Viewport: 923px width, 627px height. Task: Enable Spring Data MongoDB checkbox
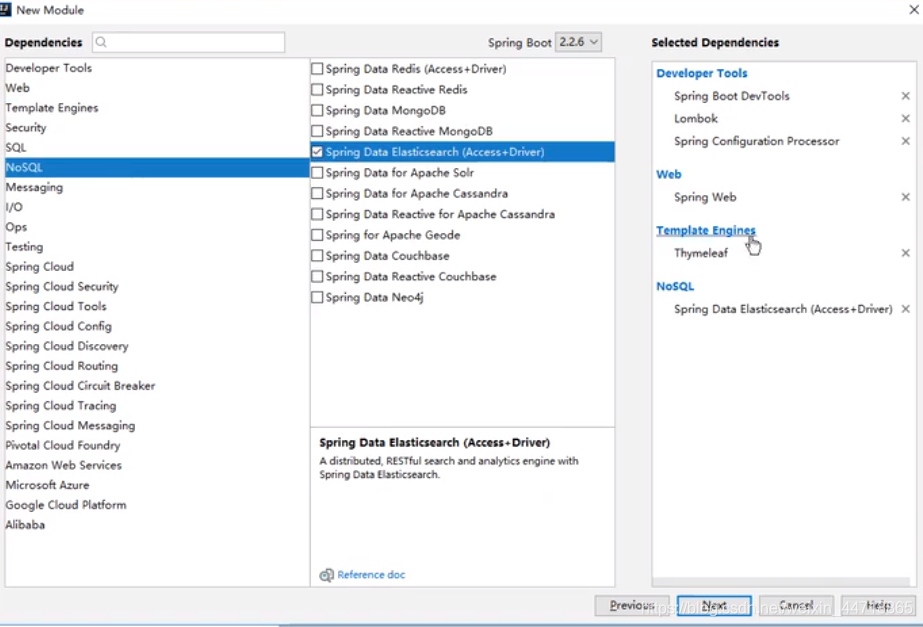pos(317,110)
